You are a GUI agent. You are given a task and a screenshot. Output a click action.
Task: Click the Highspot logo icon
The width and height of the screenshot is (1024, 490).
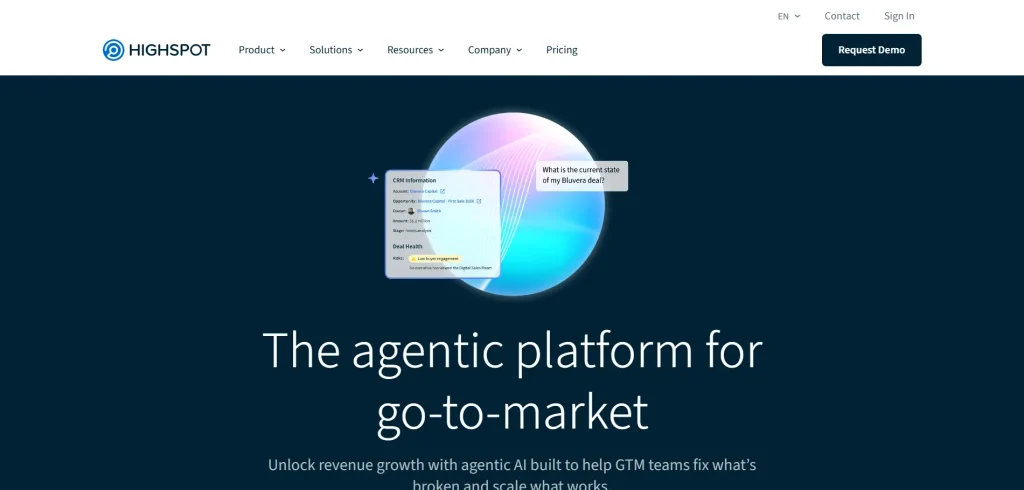(x=113, y=50)
